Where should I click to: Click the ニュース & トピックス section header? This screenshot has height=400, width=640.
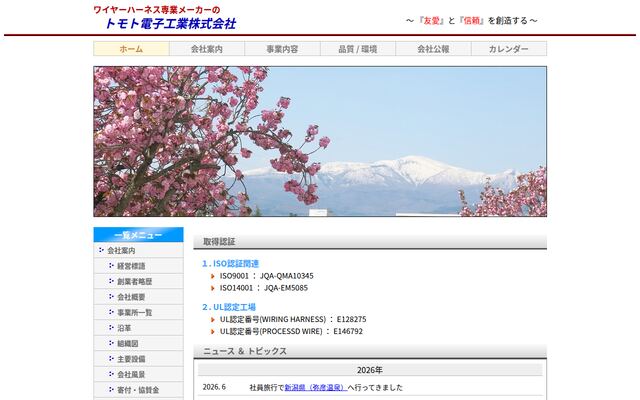point(370,351)
